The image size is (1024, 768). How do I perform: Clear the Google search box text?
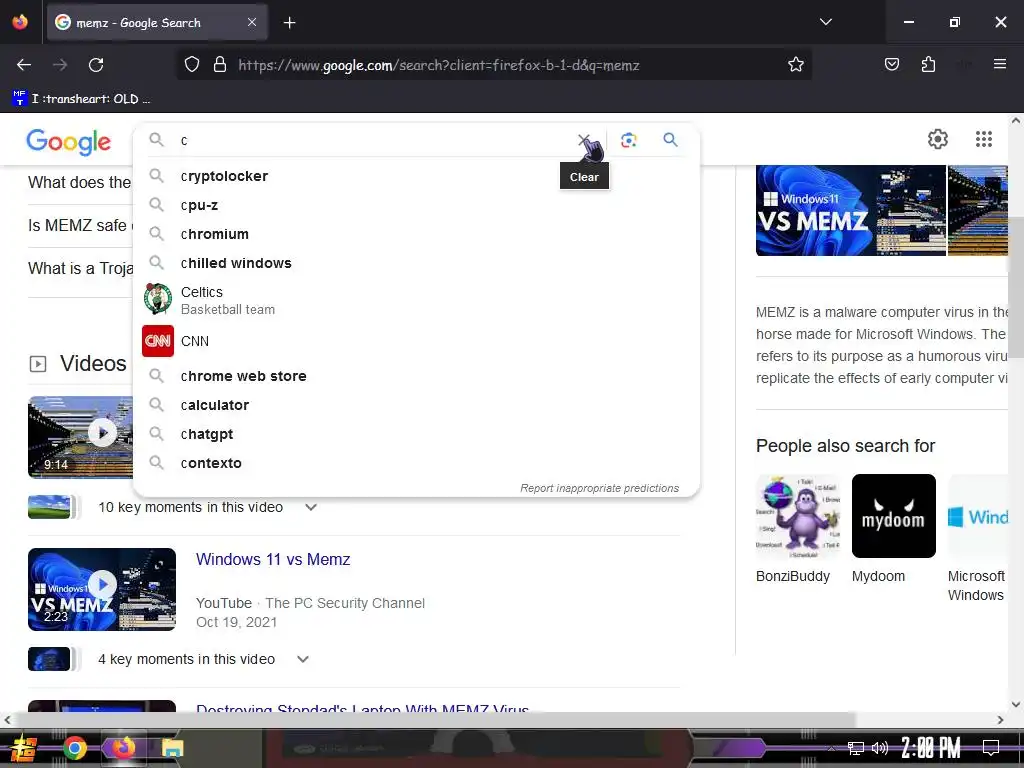584,140
